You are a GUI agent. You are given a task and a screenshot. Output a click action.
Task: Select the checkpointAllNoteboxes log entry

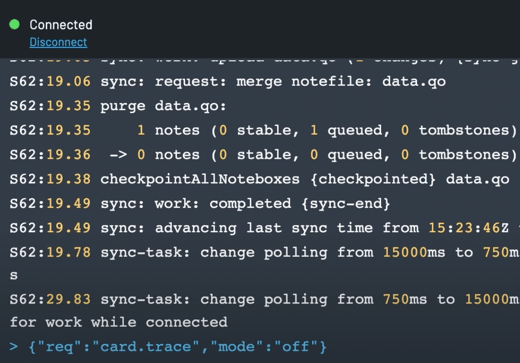[x=260, y=179]
